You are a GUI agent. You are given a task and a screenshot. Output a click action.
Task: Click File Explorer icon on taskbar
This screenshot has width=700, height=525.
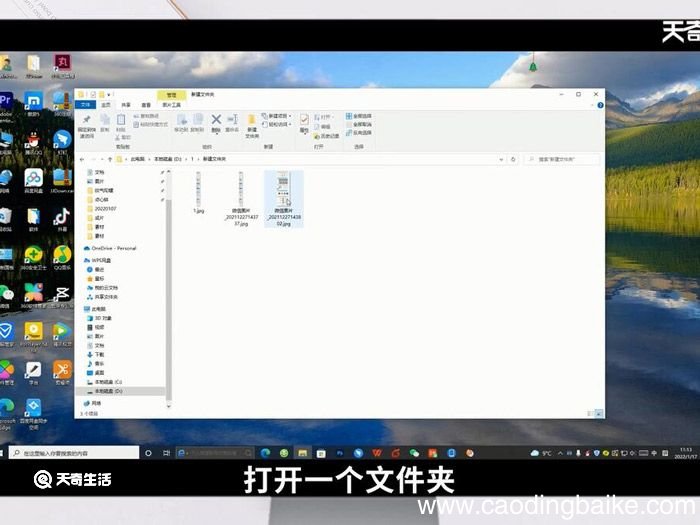303,453
